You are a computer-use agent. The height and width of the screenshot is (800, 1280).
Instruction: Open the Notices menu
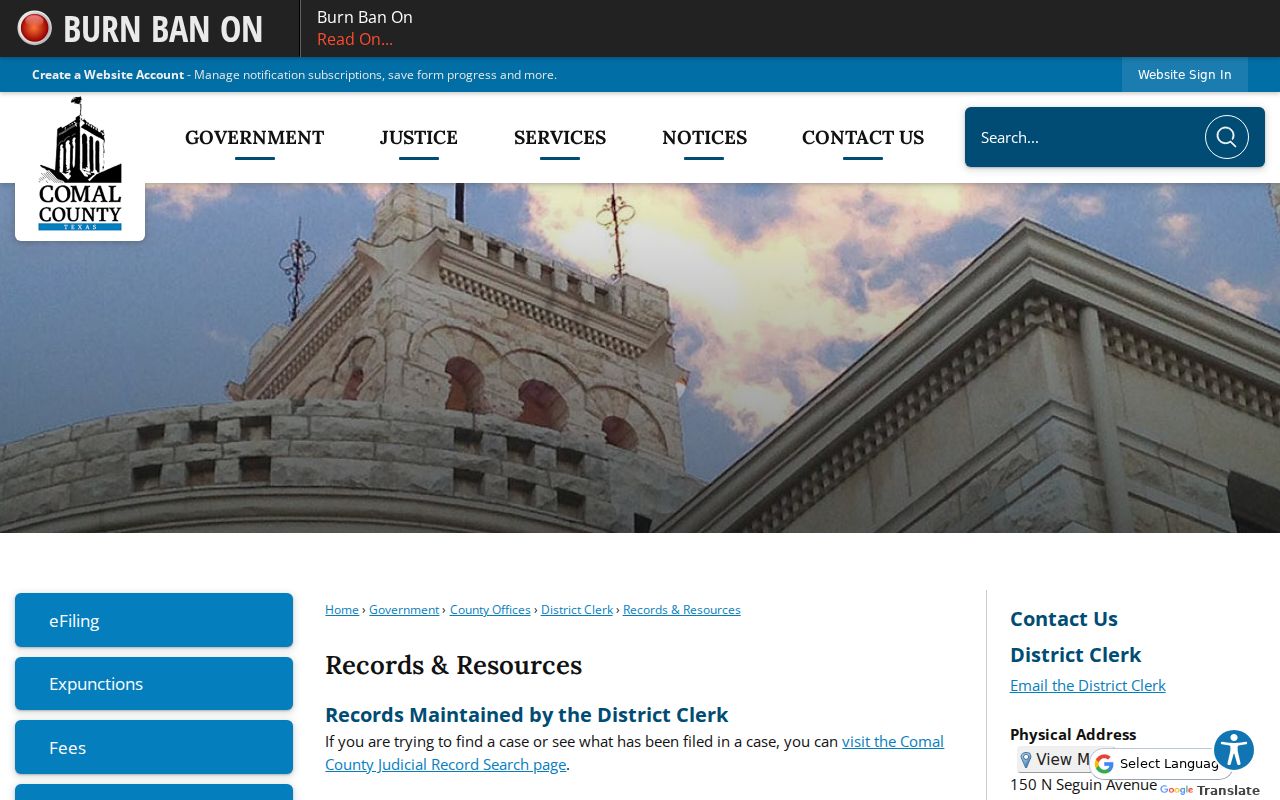tap(705, 138)
